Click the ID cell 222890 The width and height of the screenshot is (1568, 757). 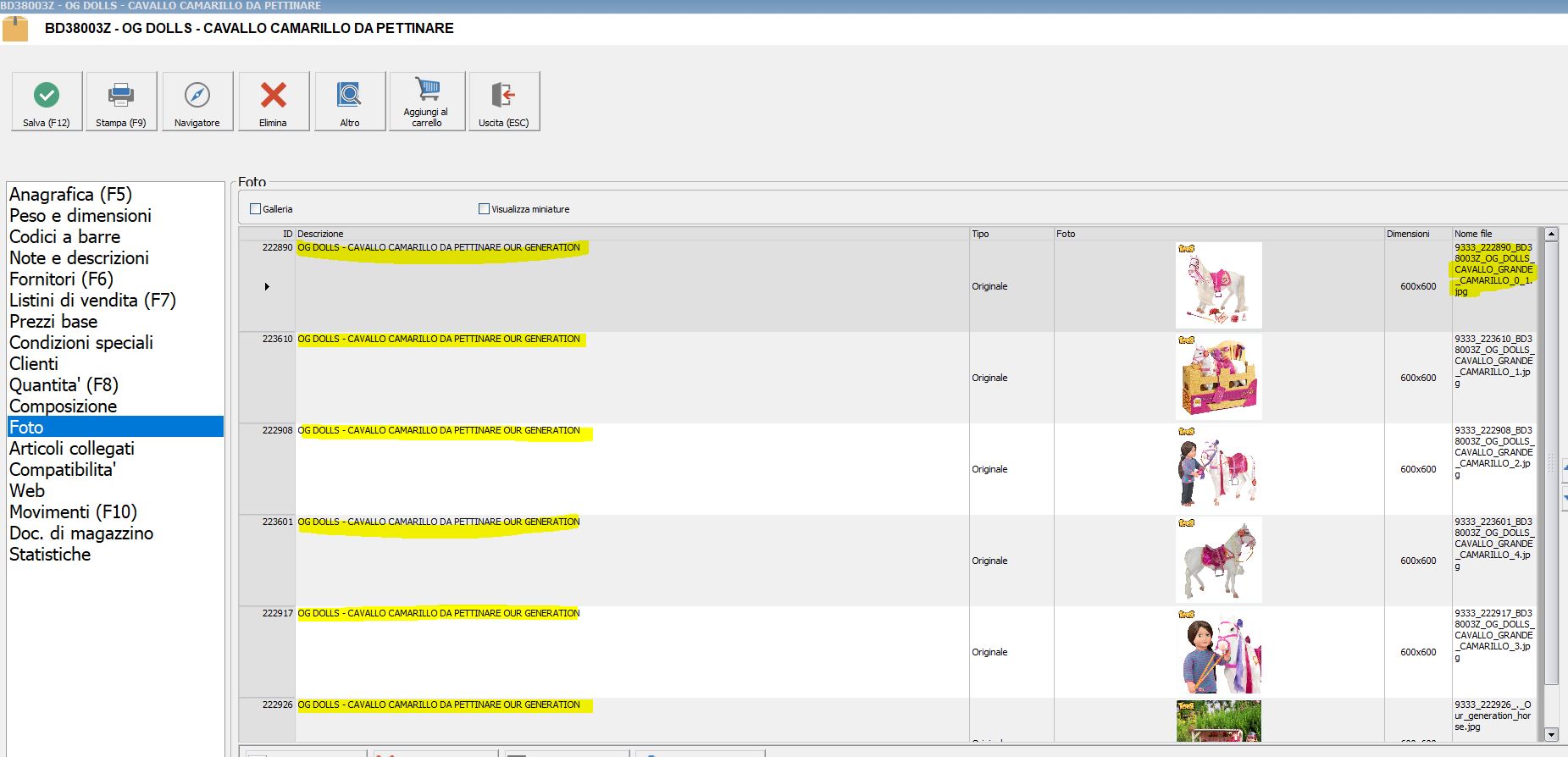(x=277, y=248)
